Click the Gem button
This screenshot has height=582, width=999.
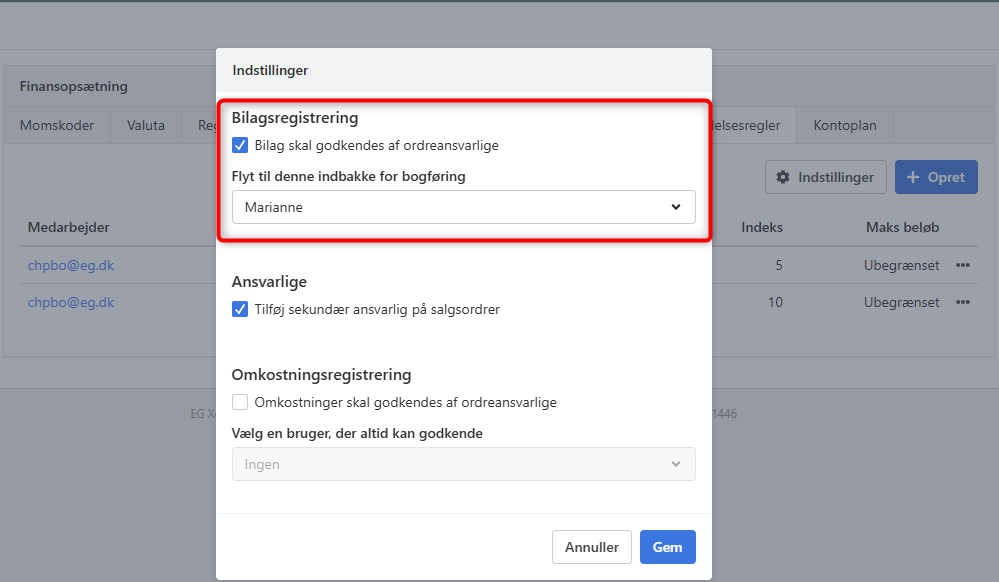667,547
